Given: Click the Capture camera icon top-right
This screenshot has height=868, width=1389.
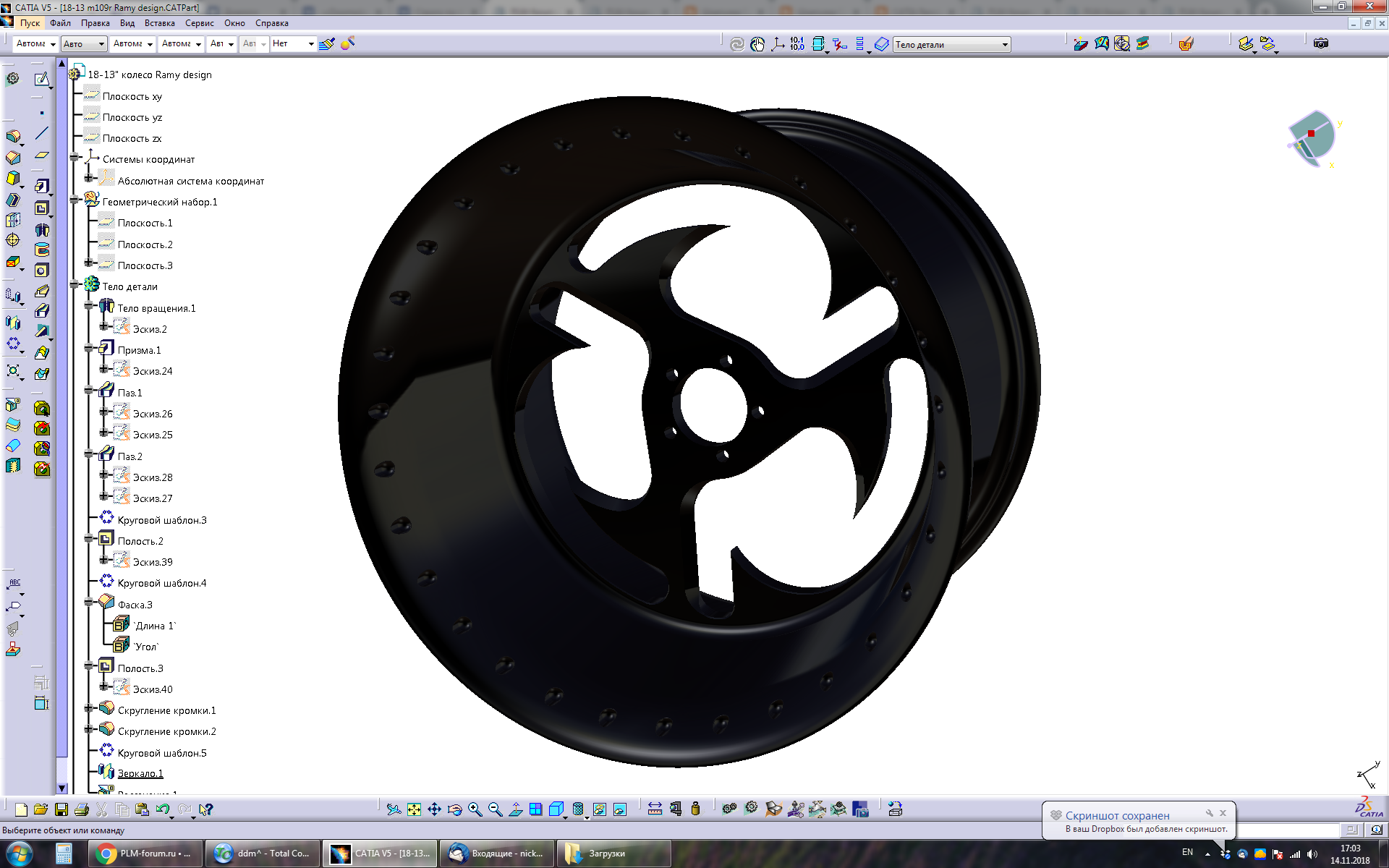Looking at the screenshot, I should (x=1321, y=43).
